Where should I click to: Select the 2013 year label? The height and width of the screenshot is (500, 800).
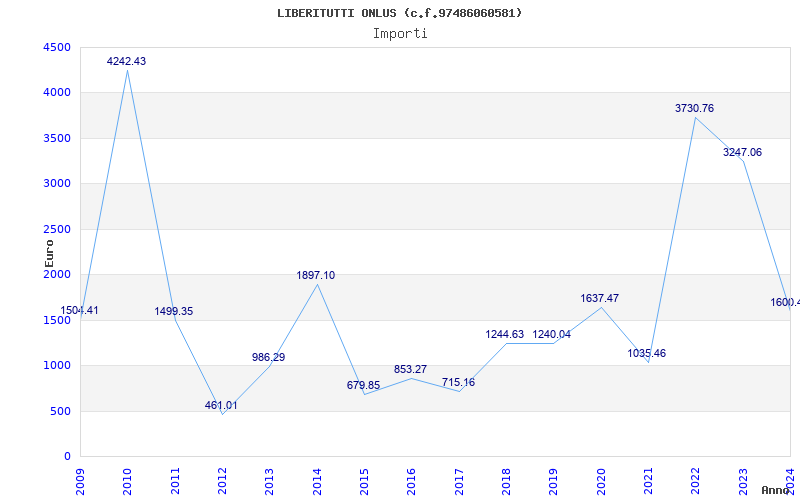pyautogui.click(x=269, y=482)
